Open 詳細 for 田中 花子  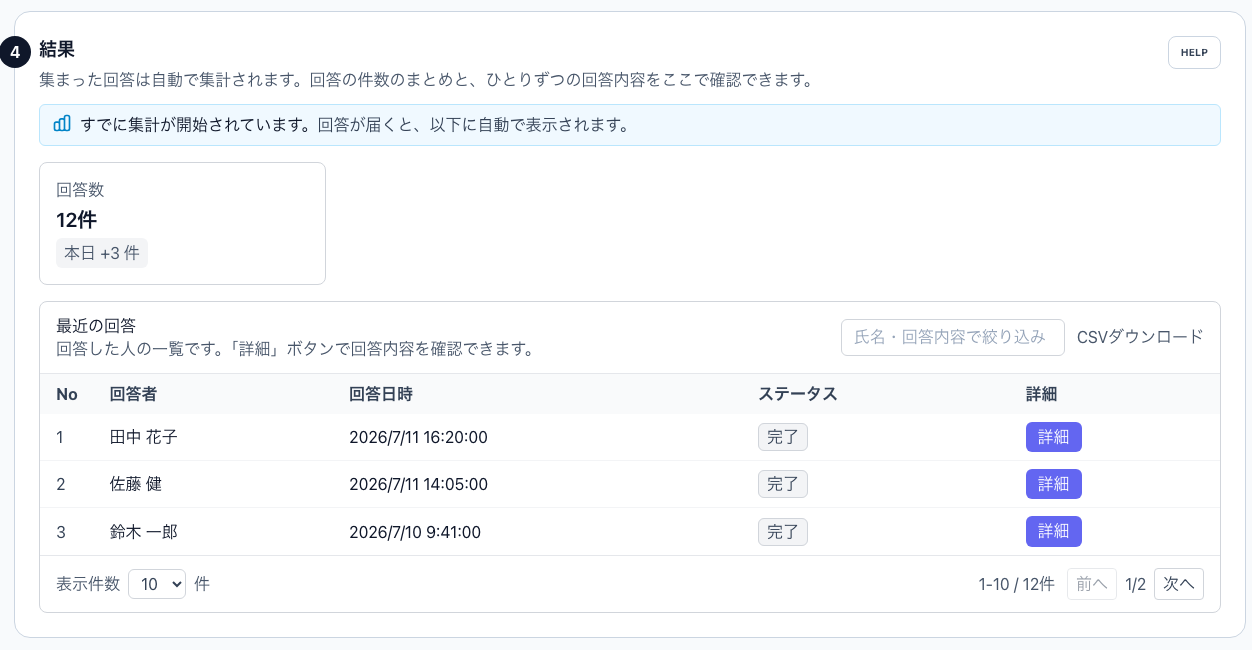coord(1054,437)
